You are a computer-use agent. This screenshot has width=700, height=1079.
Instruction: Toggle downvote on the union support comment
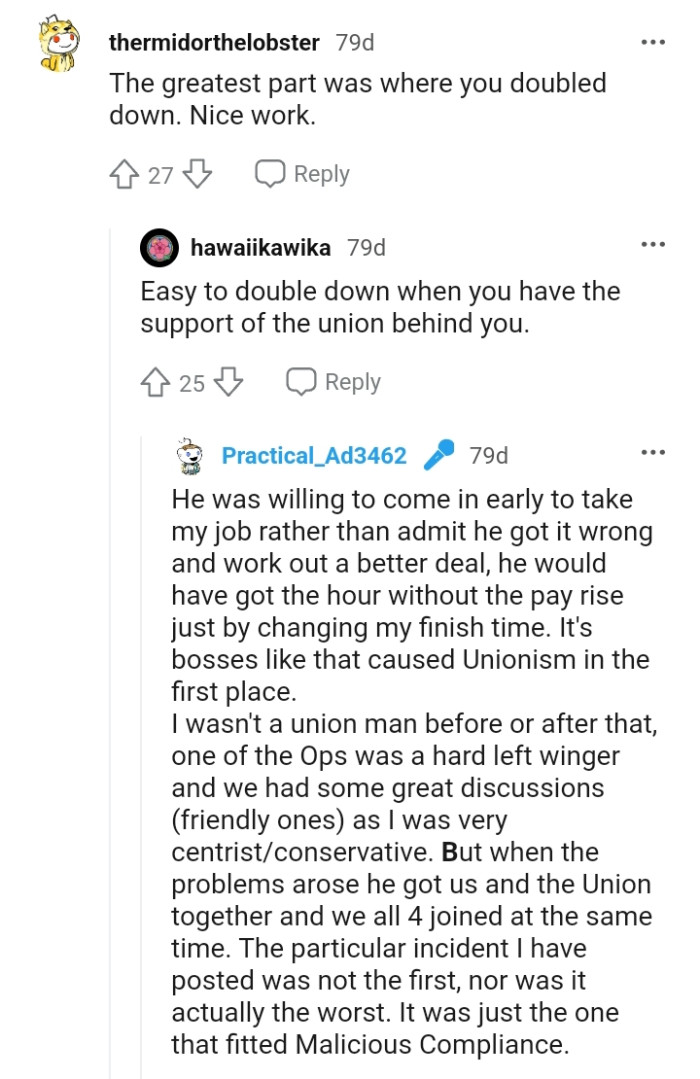pos(229,381)
